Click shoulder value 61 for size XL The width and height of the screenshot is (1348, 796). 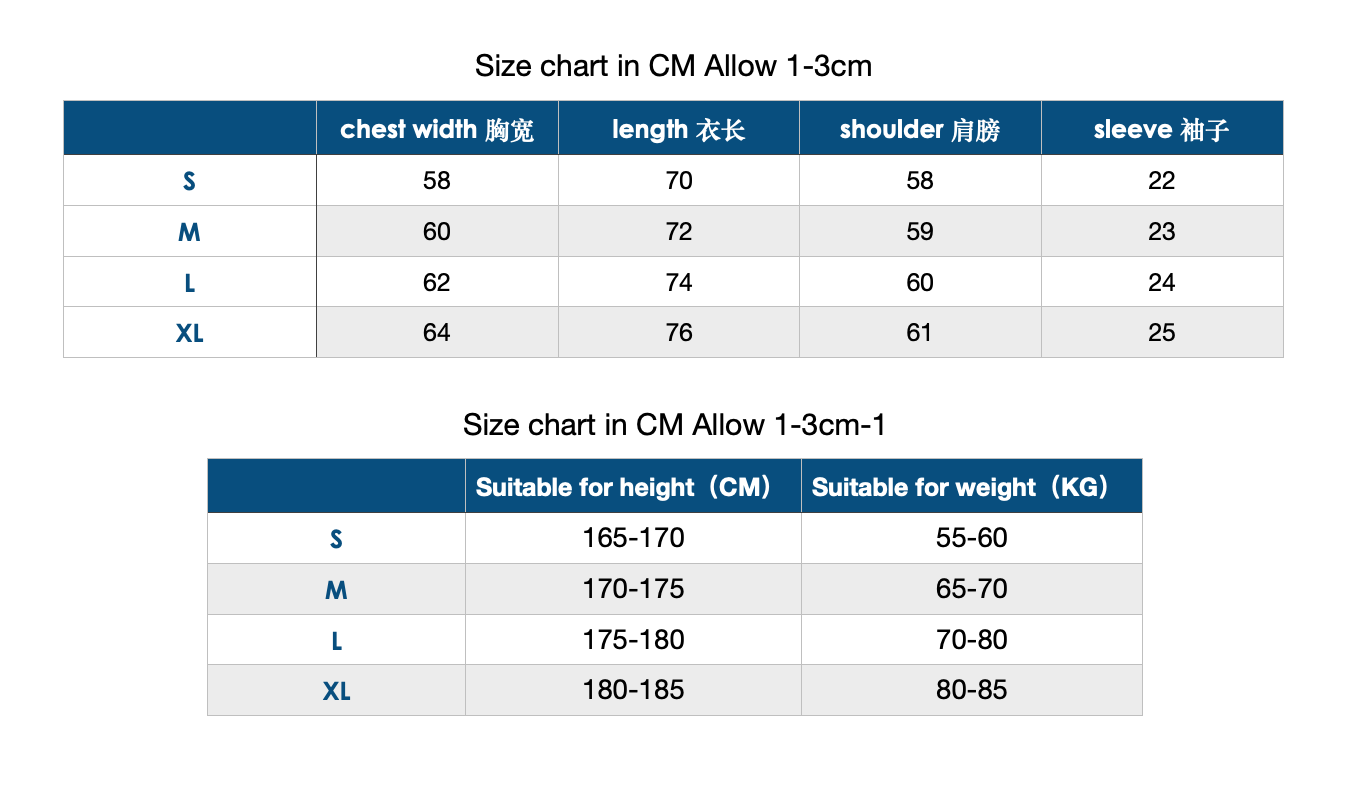click(920, 333)
